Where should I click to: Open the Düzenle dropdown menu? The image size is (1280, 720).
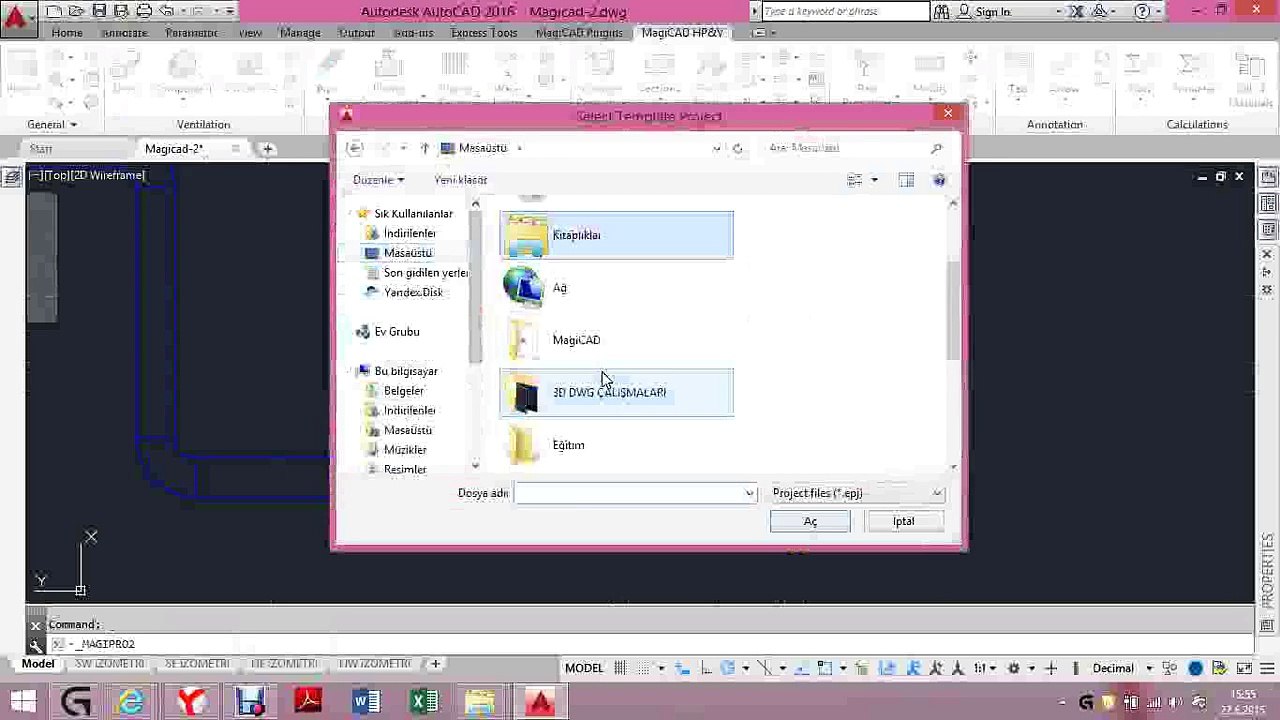pos(378,180)
